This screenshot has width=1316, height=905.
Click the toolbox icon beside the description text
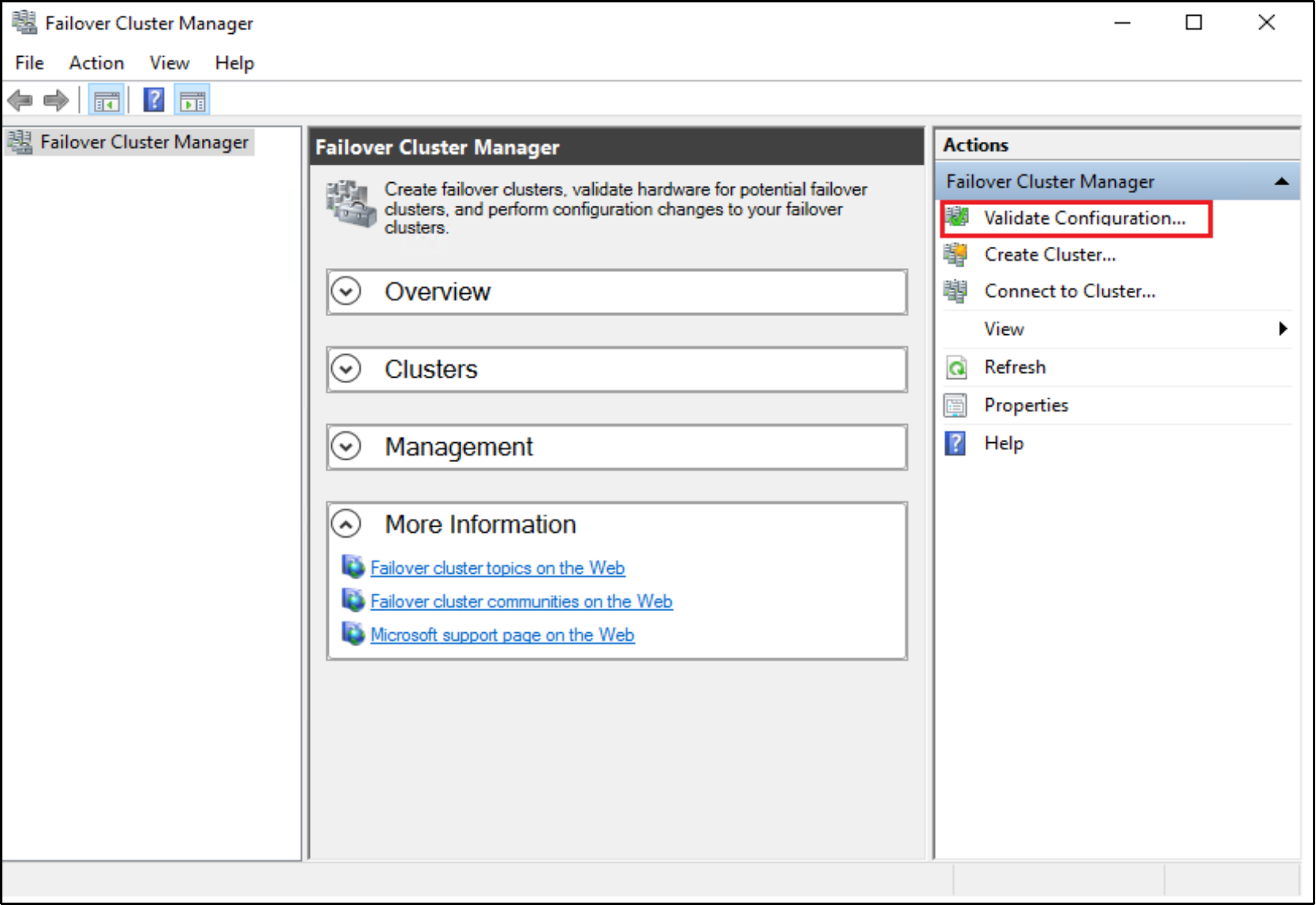[x=352, y=203]
